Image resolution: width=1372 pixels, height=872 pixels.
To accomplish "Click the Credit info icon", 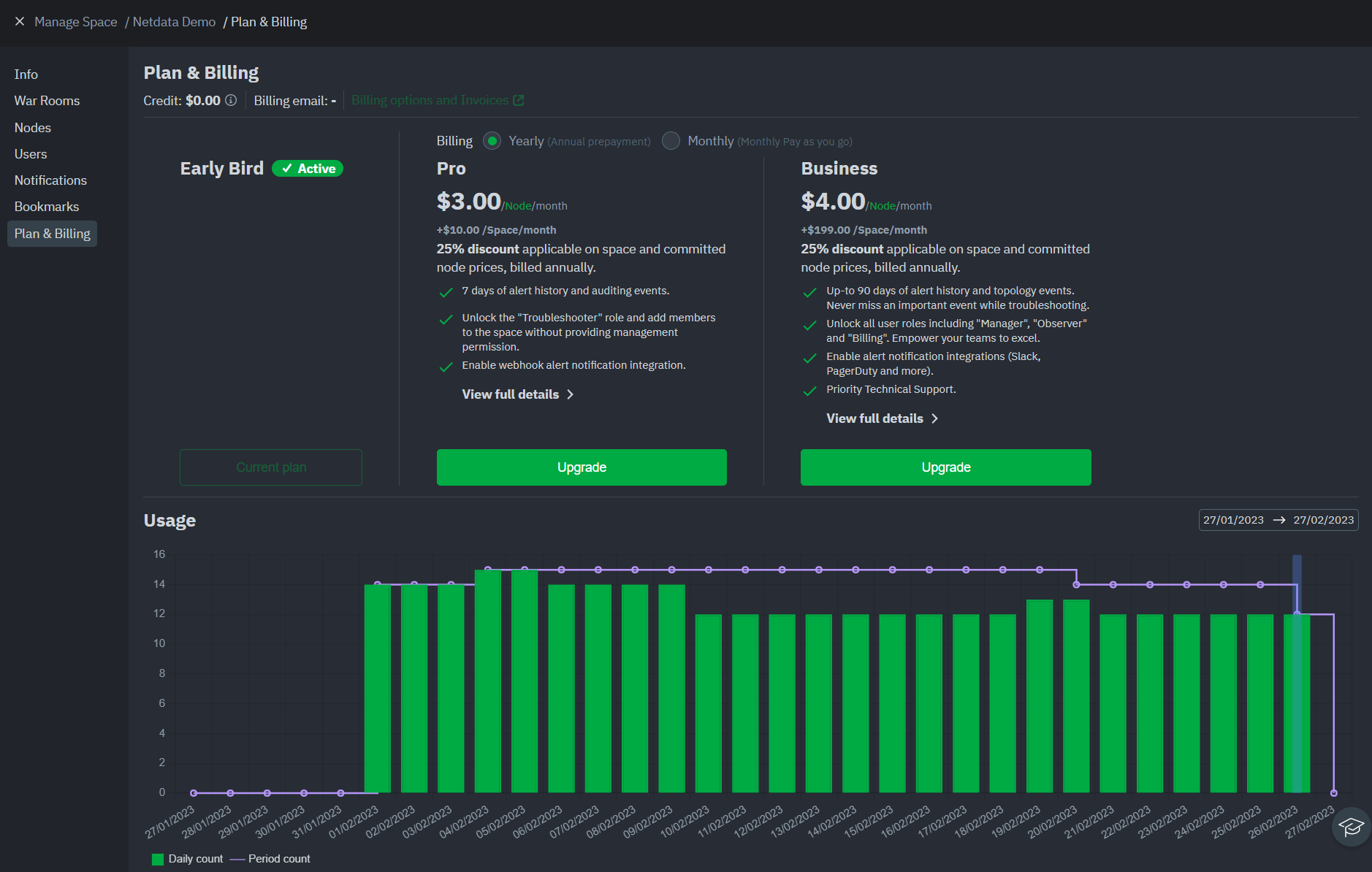I will (x=231, y=100).
